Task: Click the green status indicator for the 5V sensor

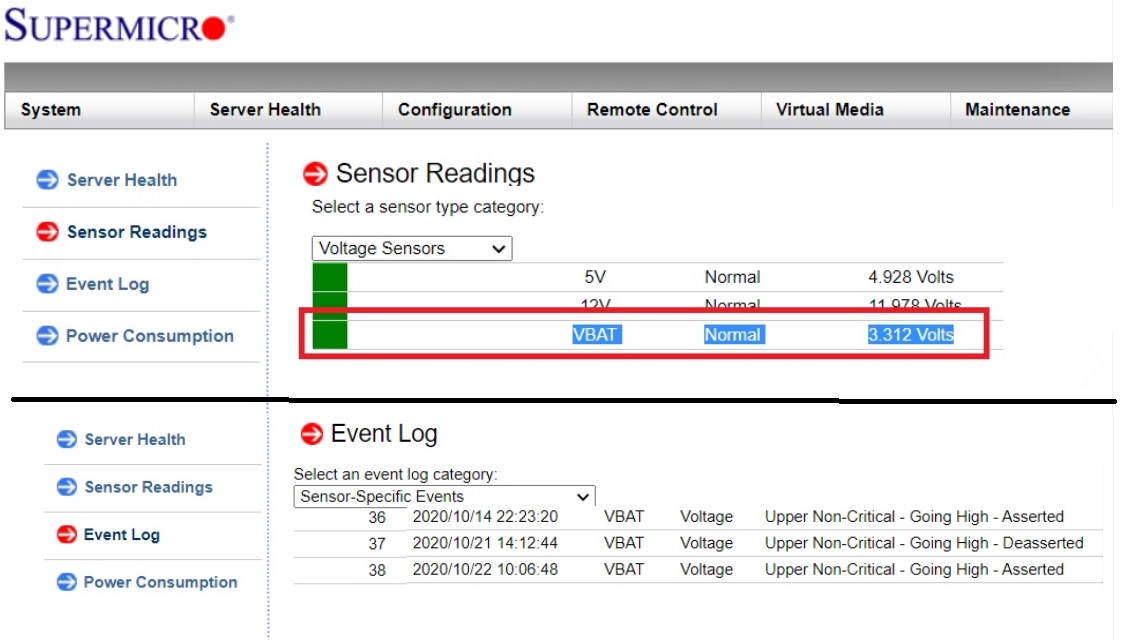Action: tap(329, 277)
